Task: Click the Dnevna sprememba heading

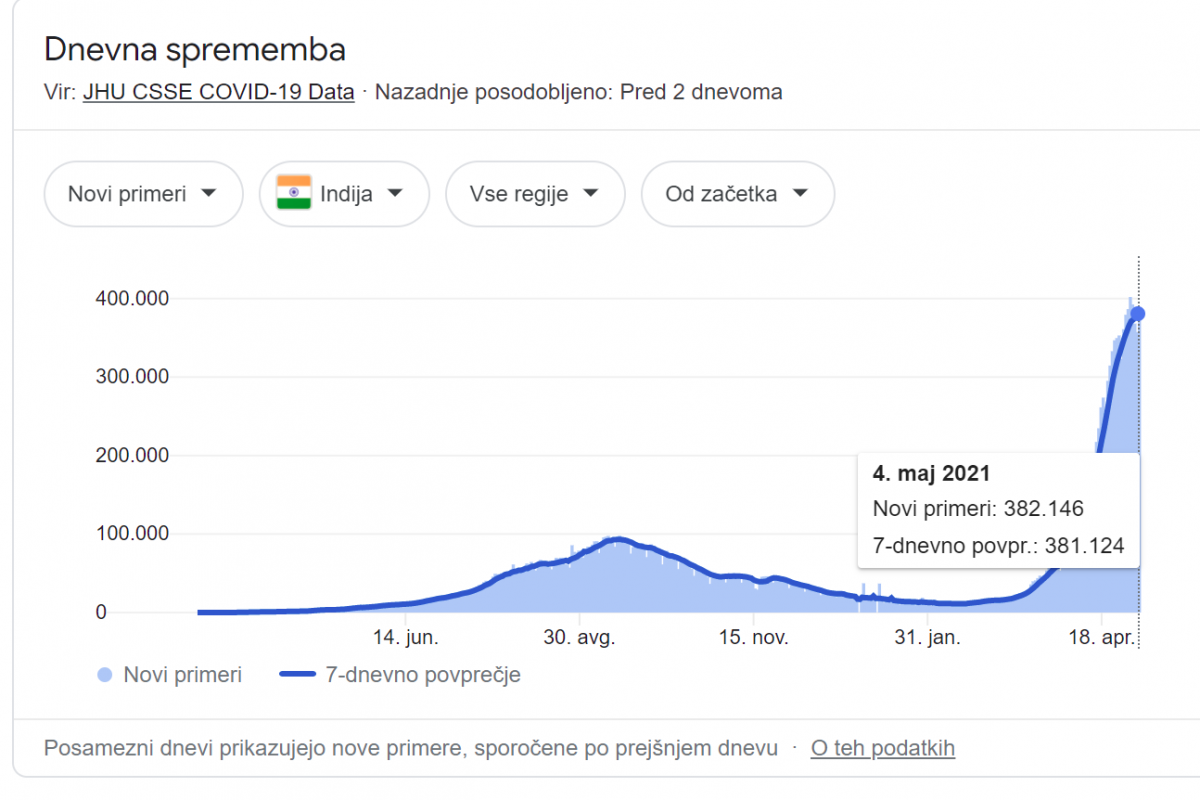Action: pos(195,49)
